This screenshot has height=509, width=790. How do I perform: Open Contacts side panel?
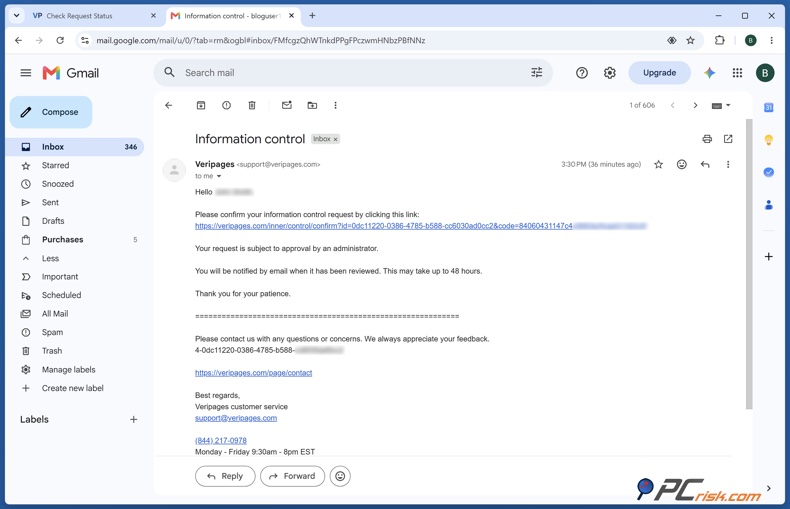coord(768,205)
